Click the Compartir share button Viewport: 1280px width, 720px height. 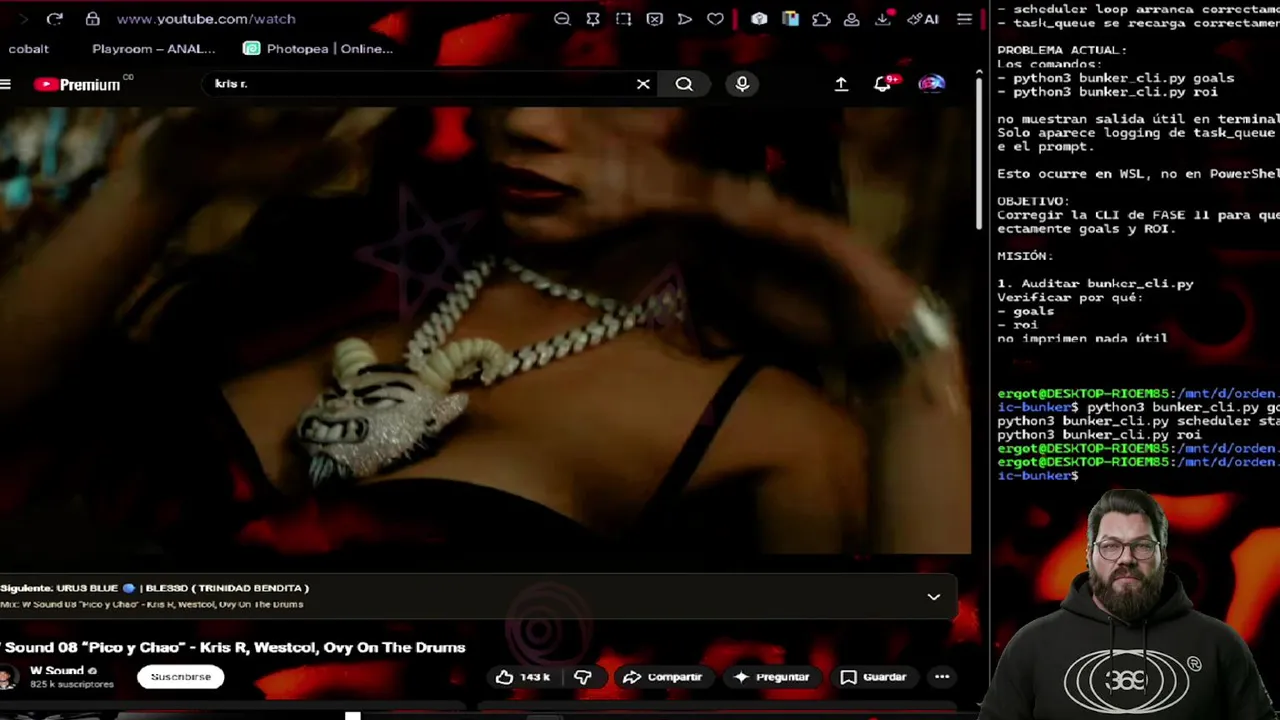pyautogui.click(x=662, y=677)
